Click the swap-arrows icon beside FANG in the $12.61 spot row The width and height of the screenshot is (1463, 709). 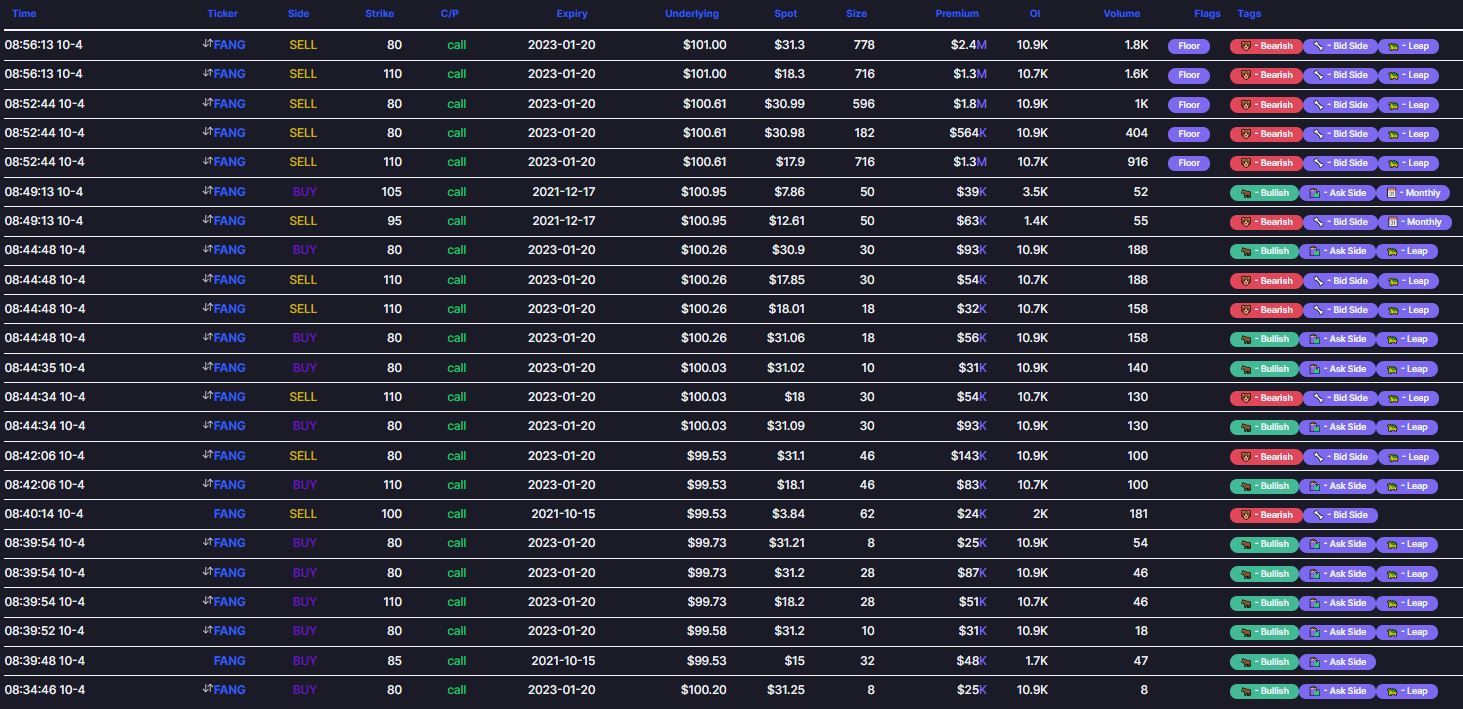pos(207,220)
